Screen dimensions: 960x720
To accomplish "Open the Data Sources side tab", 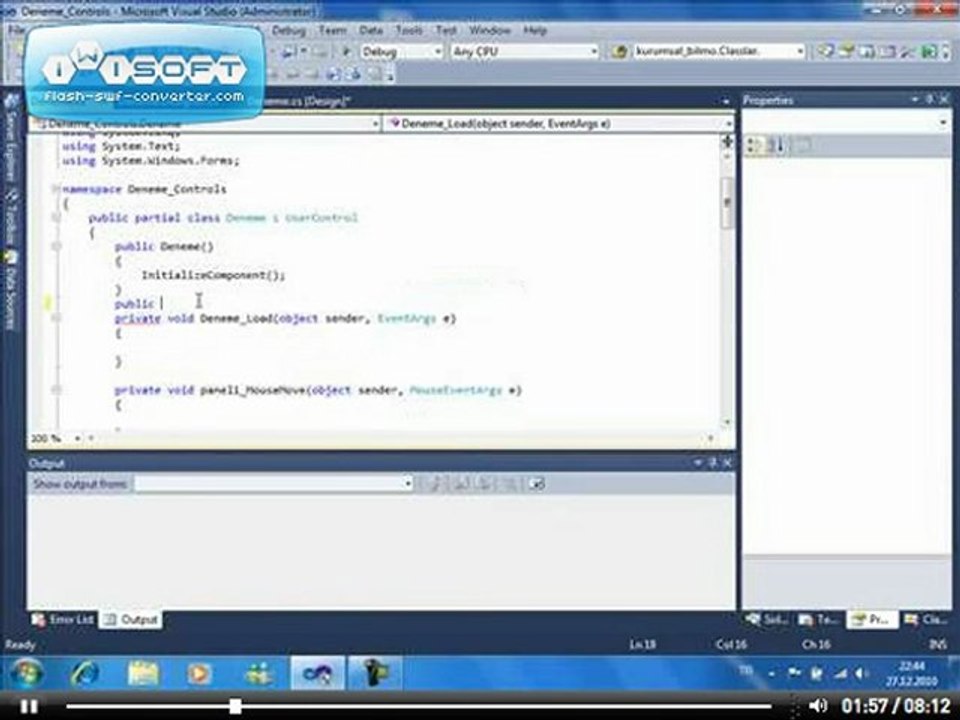I will [x=10, y=291].
